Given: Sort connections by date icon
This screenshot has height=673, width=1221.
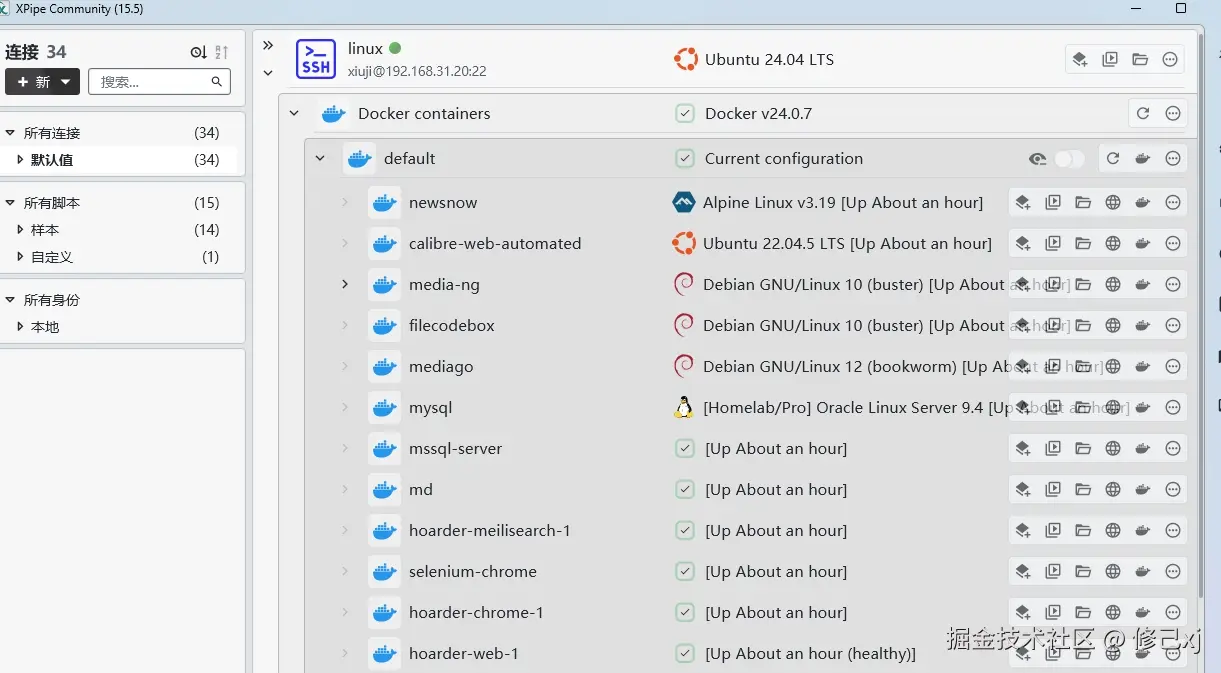Looking at the screenshot, I should (x=199, y=52).
